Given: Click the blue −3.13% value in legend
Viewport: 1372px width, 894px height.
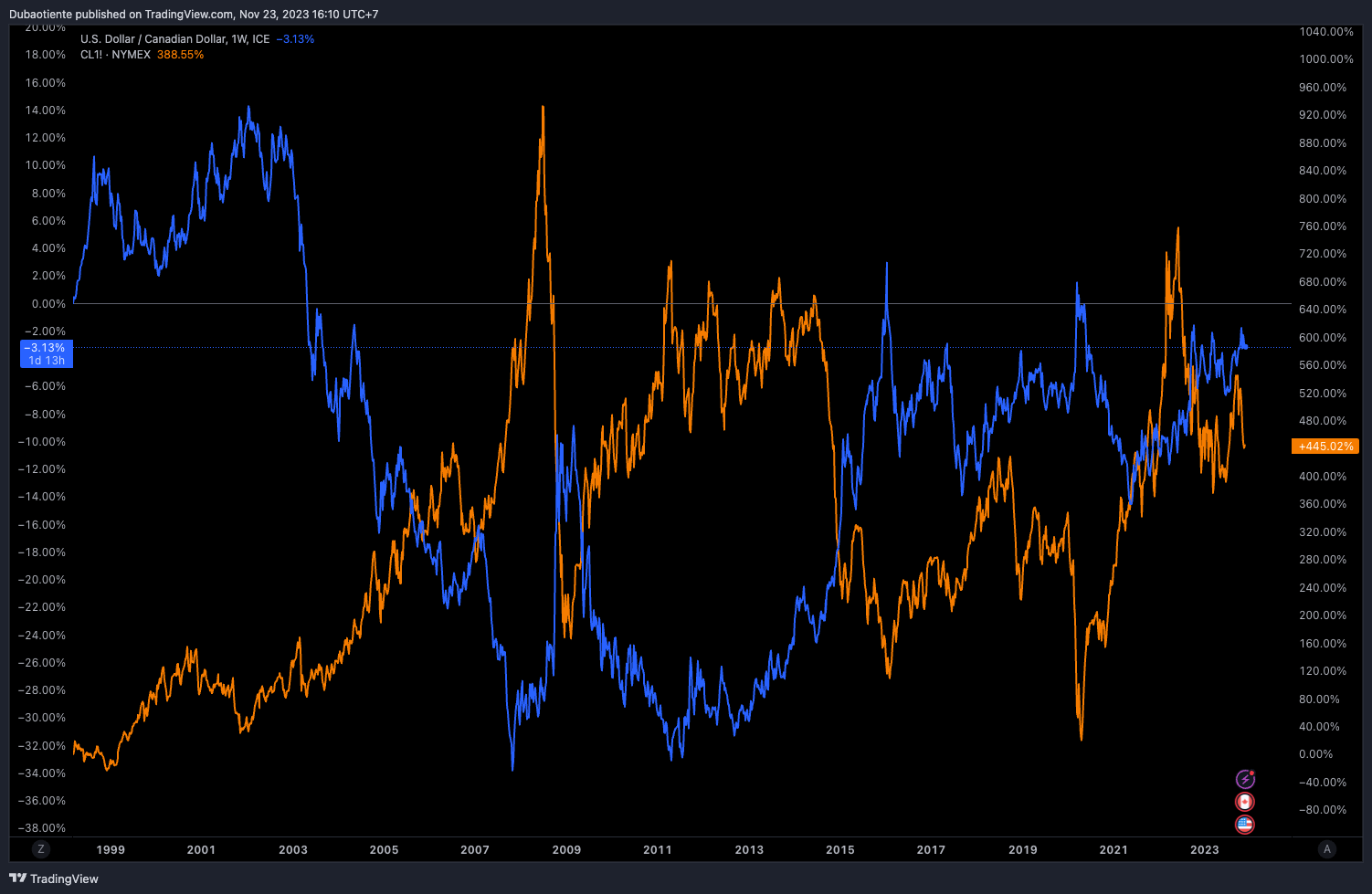Looking at the screenshot, I should pyautogui.click(x=295, y=39).
